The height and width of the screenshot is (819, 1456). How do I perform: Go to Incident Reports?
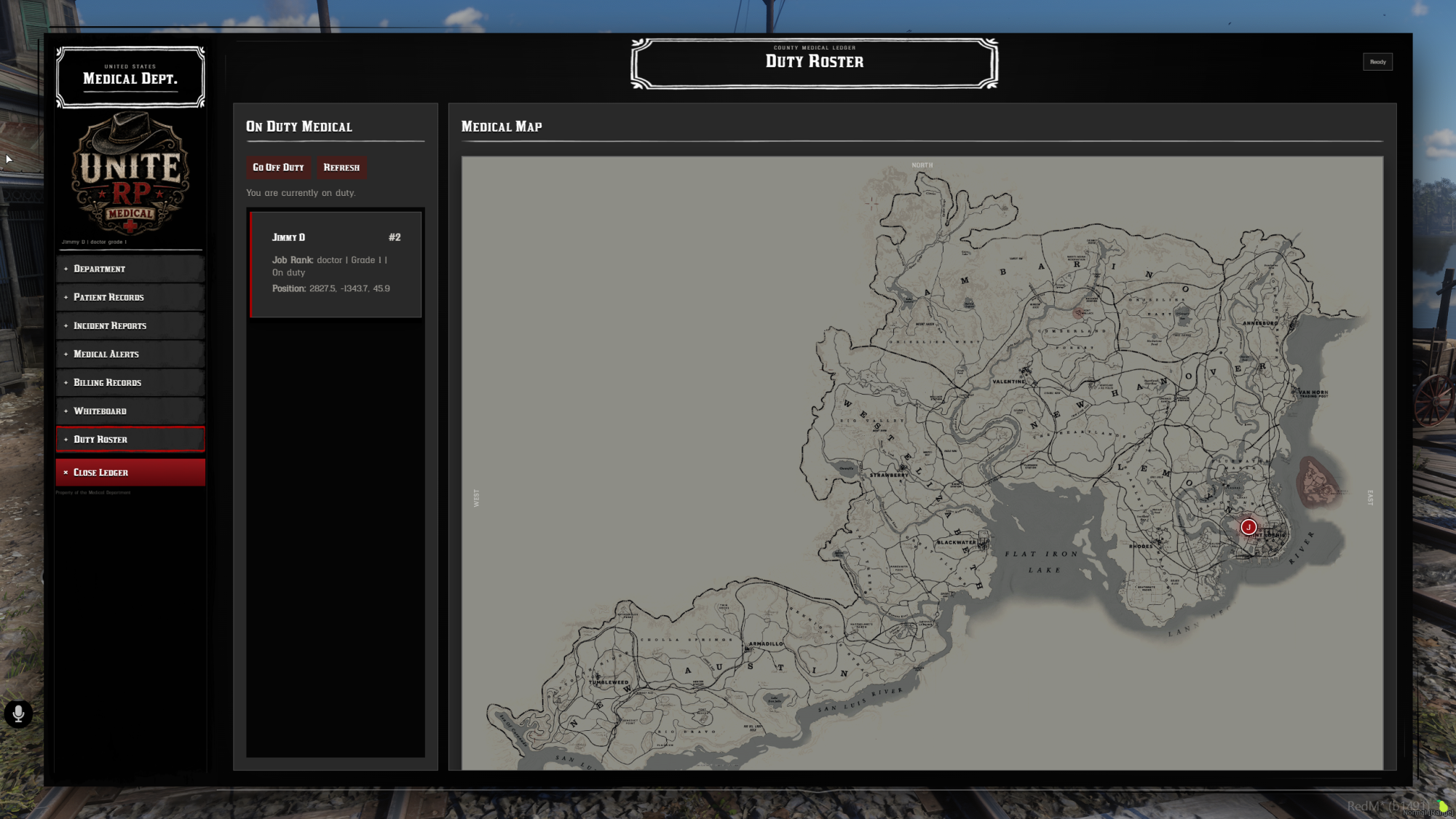point(130,325)
